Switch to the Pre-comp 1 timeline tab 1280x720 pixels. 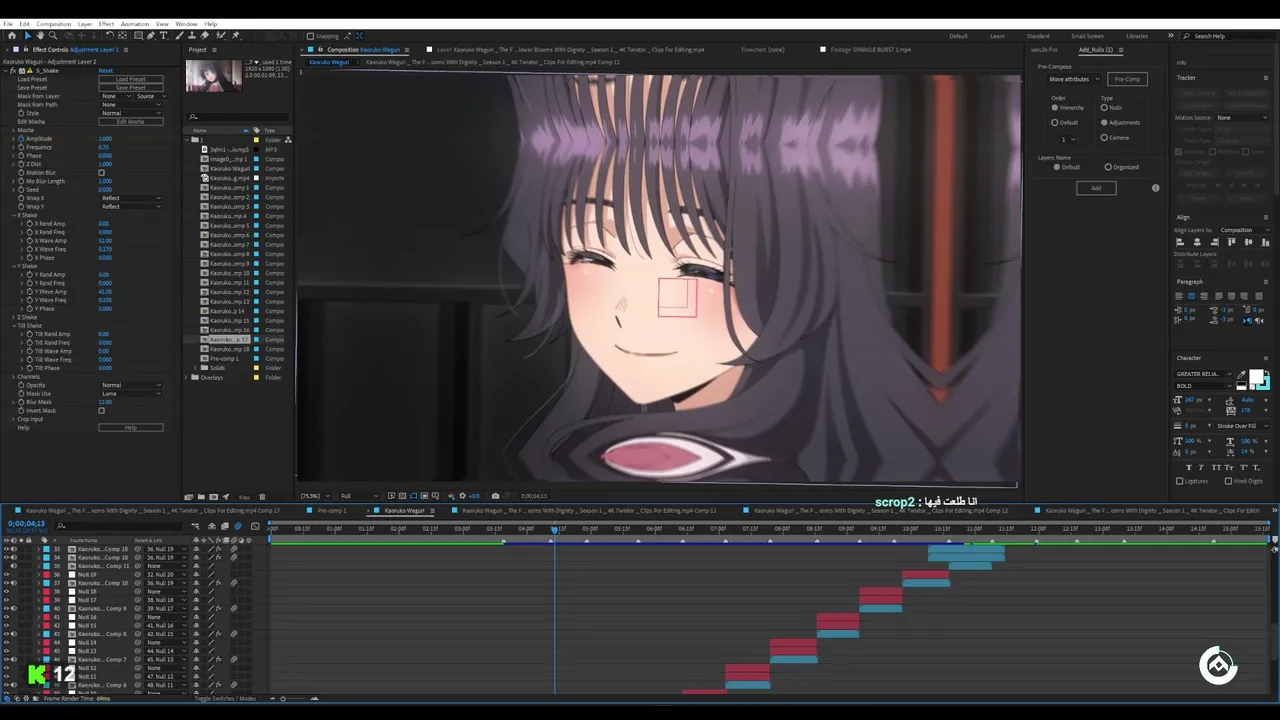[x=331, y=510]
